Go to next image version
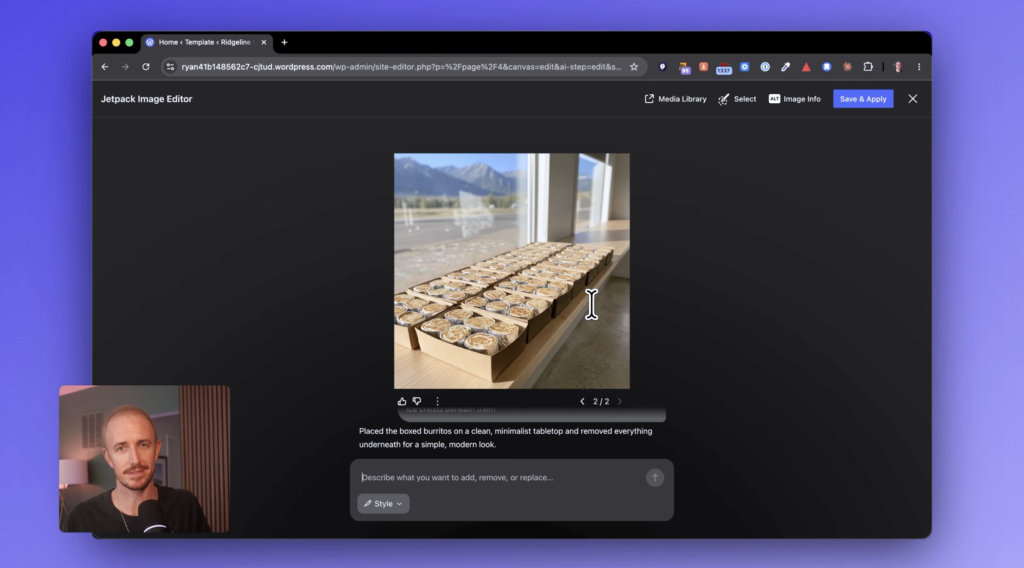This screenshot has height=568, width=1024. coord(620,402)
